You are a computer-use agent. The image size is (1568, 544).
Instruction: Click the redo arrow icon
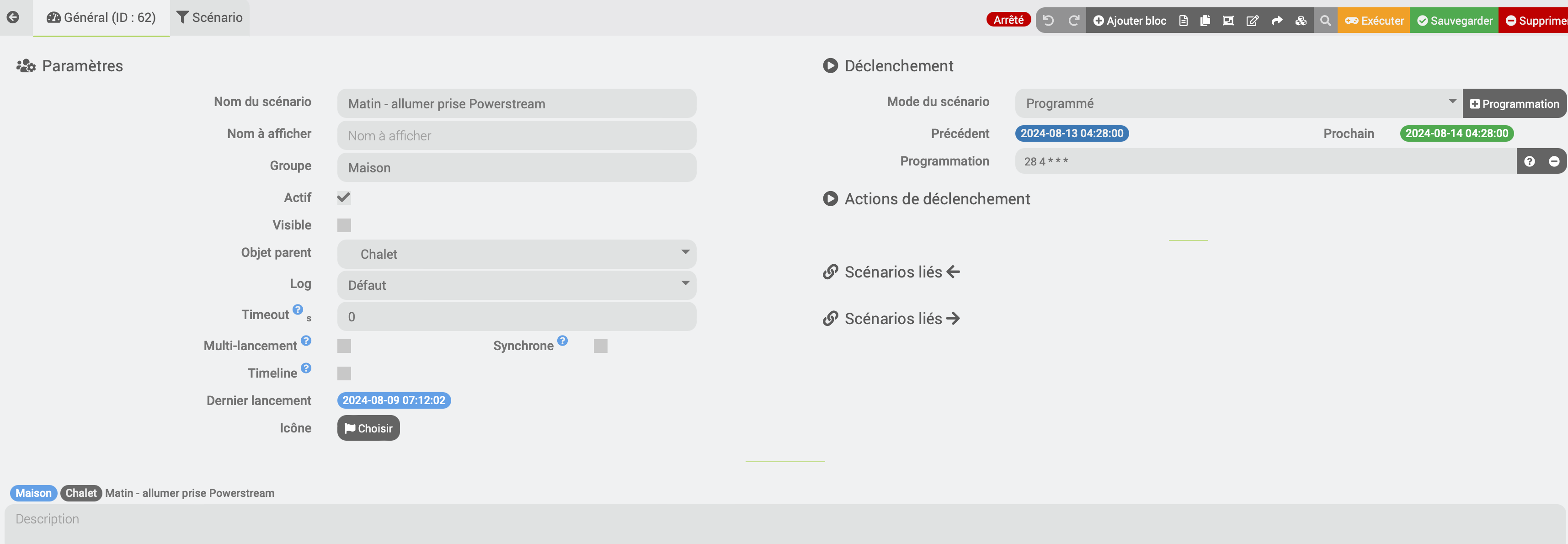coord(1074,21)
